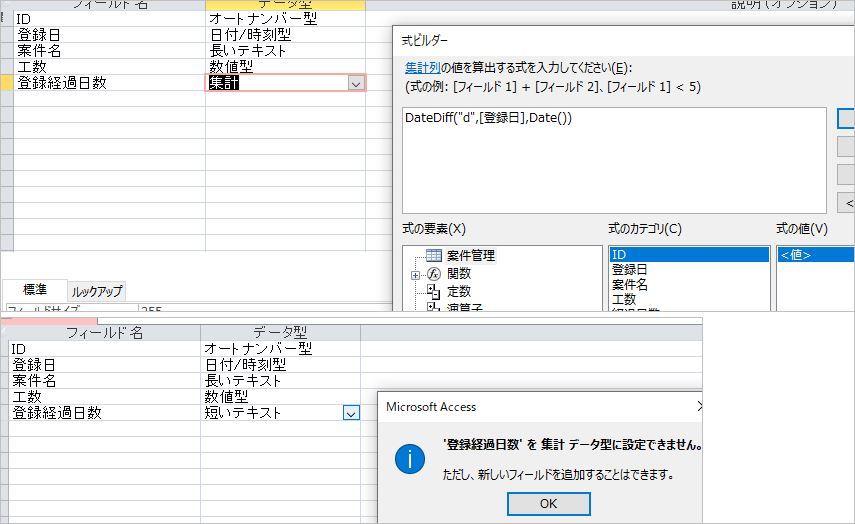Click the ID field name in lower table
The height and width of the screenshot is (524, 855).
[x=104, y=349]
